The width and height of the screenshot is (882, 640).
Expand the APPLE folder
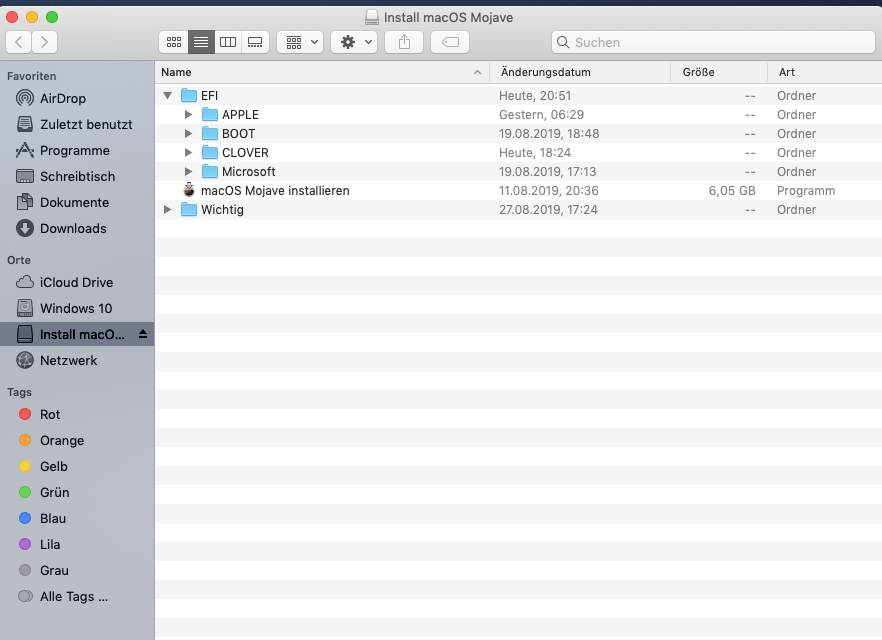point(188,115)
